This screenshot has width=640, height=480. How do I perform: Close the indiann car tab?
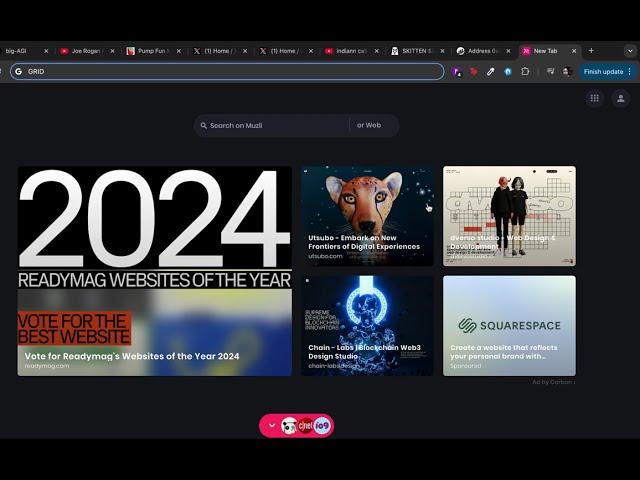click(x=377, y=51)
